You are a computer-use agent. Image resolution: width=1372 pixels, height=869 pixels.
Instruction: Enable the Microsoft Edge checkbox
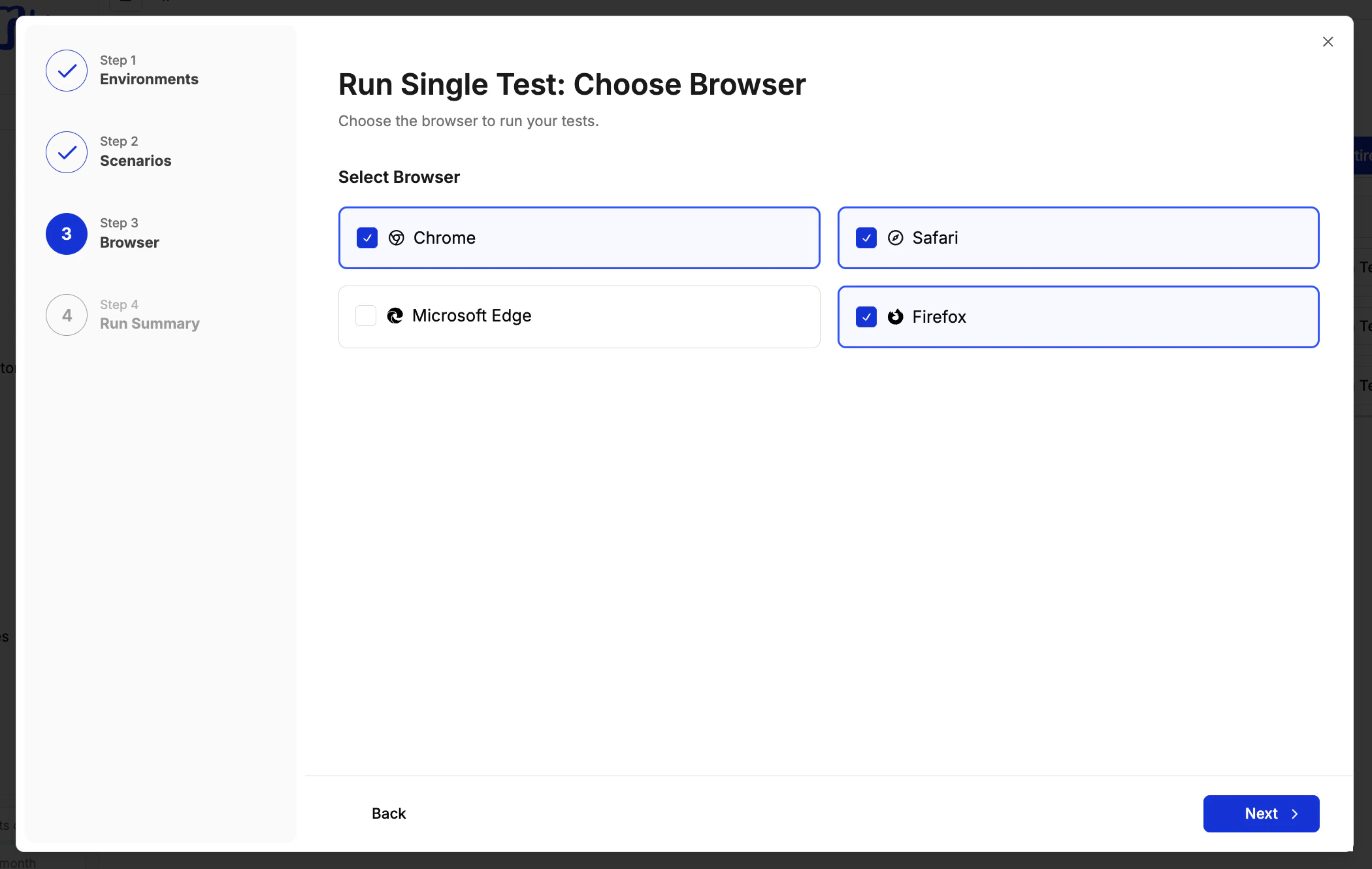366,316
